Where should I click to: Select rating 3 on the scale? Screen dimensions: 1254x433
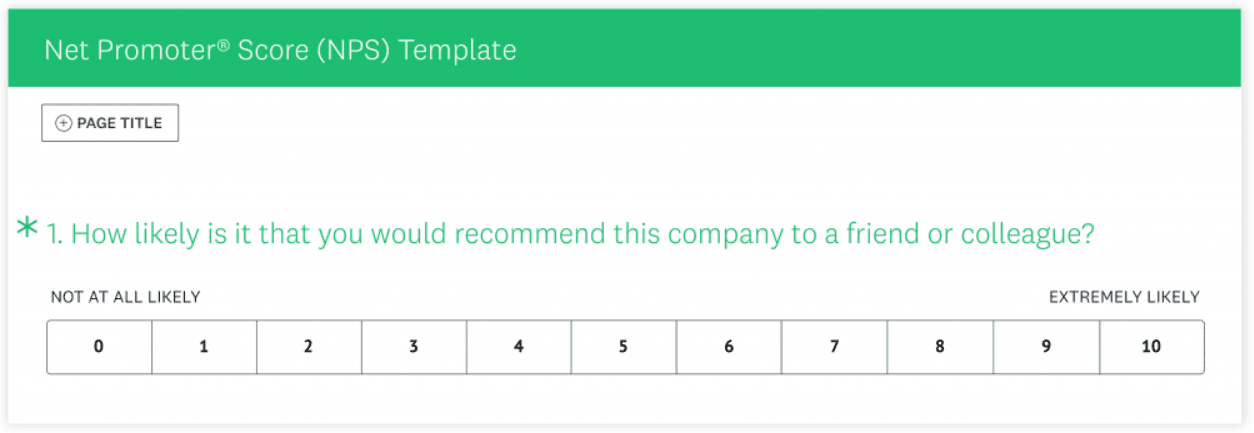[414, 347]
